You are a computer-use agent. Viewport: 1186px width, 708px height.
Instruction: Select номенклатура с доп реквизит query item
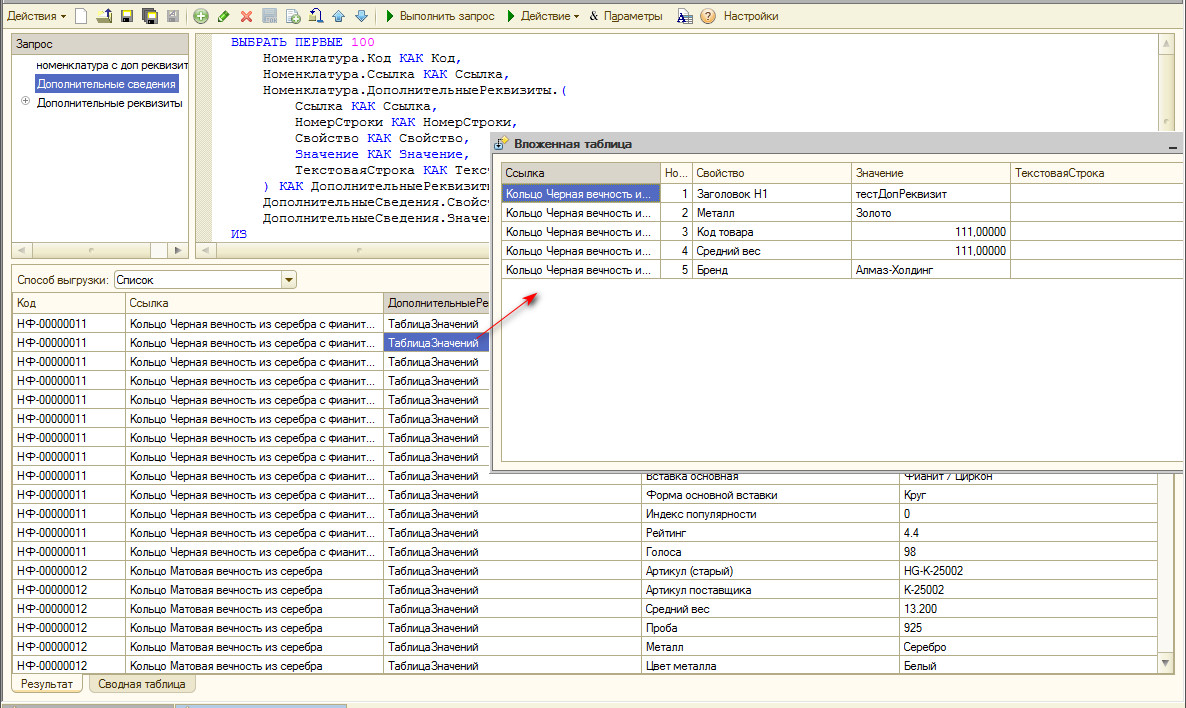tap(111, 65)
